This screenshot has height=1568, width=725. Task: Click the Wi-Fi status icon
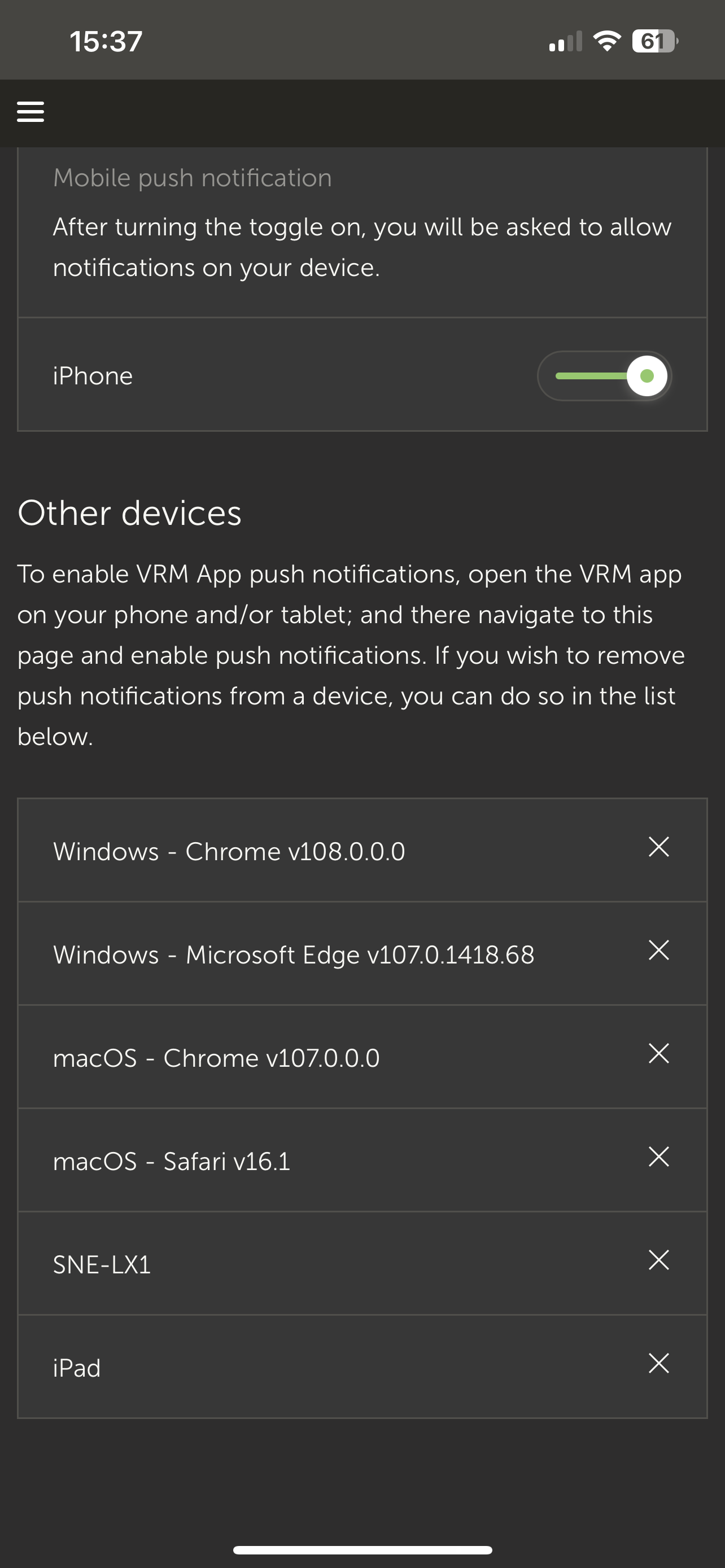606,40
